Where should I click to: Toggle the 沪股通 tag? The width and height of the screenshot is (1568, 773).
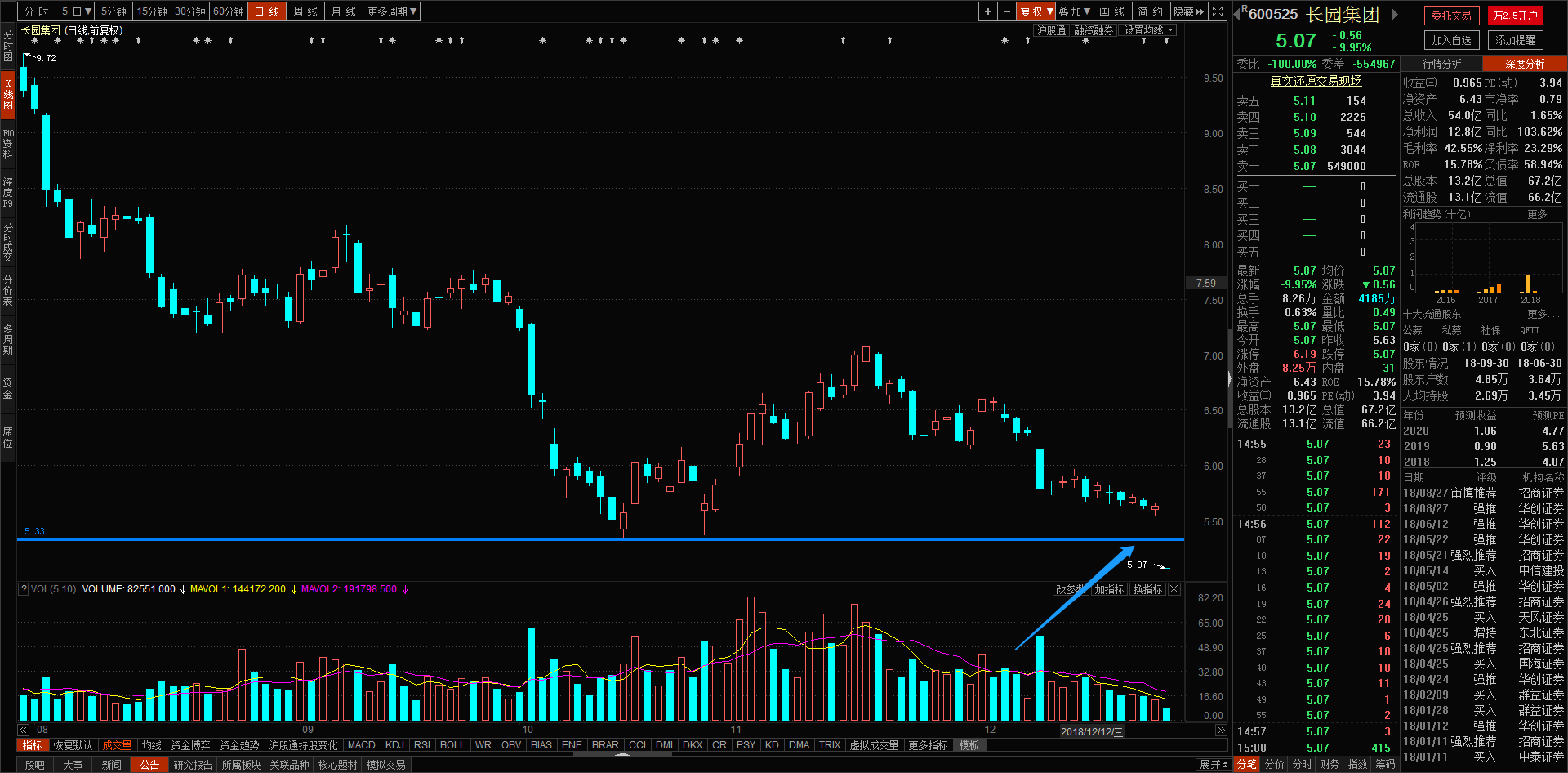pyautogui.click(x=1051, y=30)
